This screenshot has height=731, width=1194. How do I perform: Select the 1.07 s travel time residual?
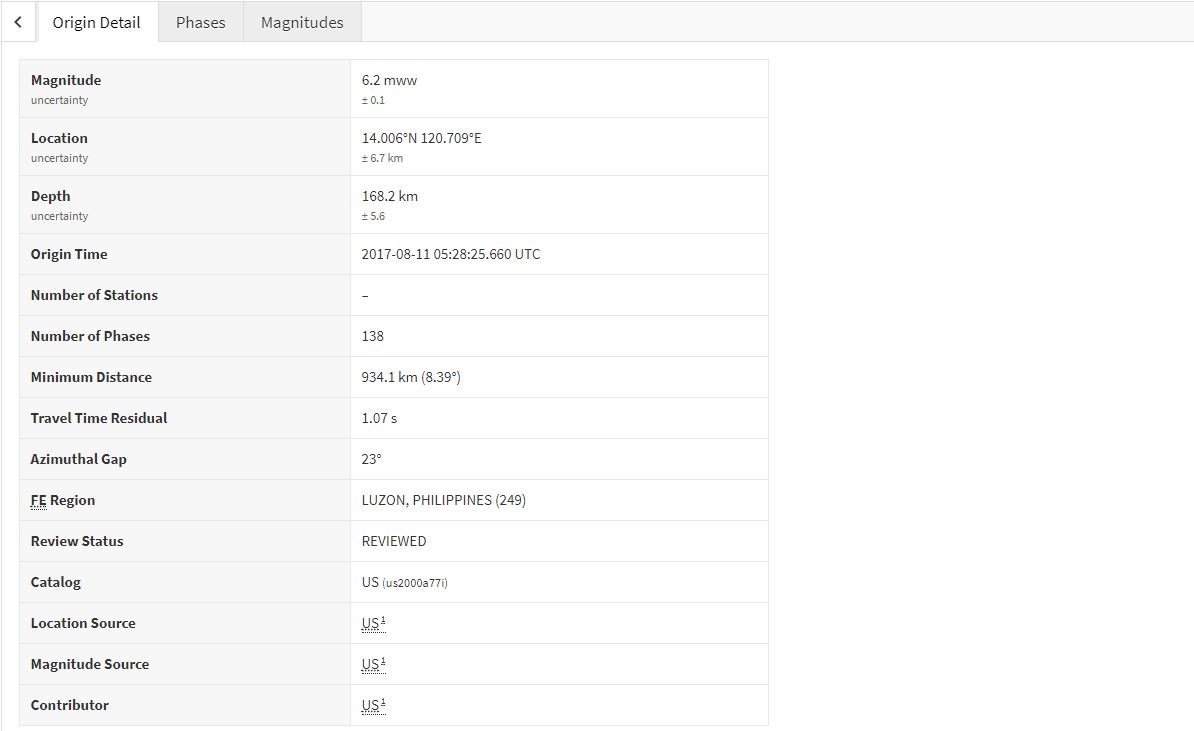coord(379,418)
